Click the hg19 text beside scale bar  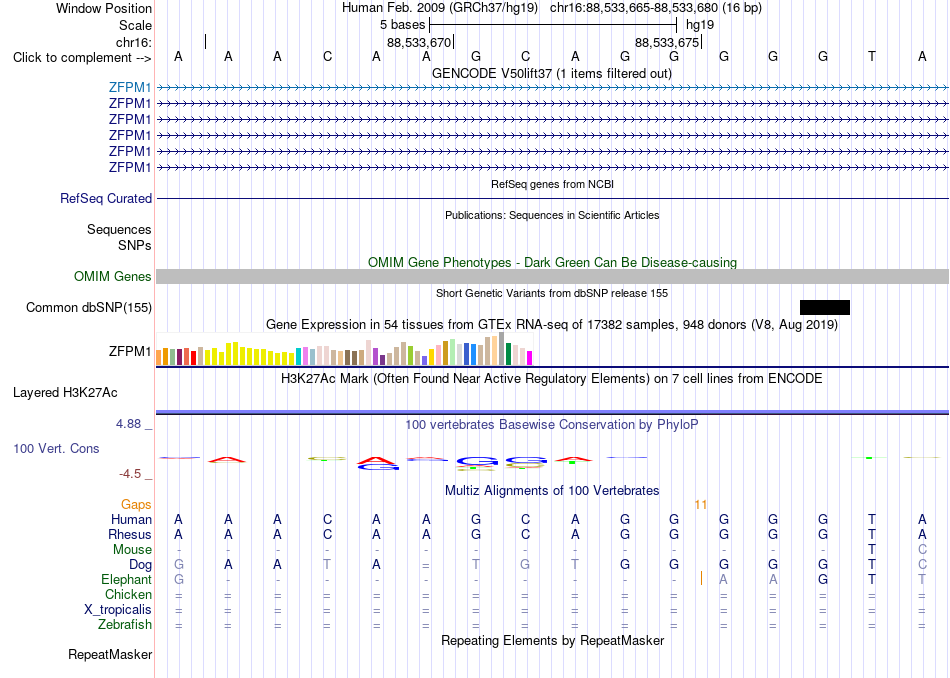700,25
